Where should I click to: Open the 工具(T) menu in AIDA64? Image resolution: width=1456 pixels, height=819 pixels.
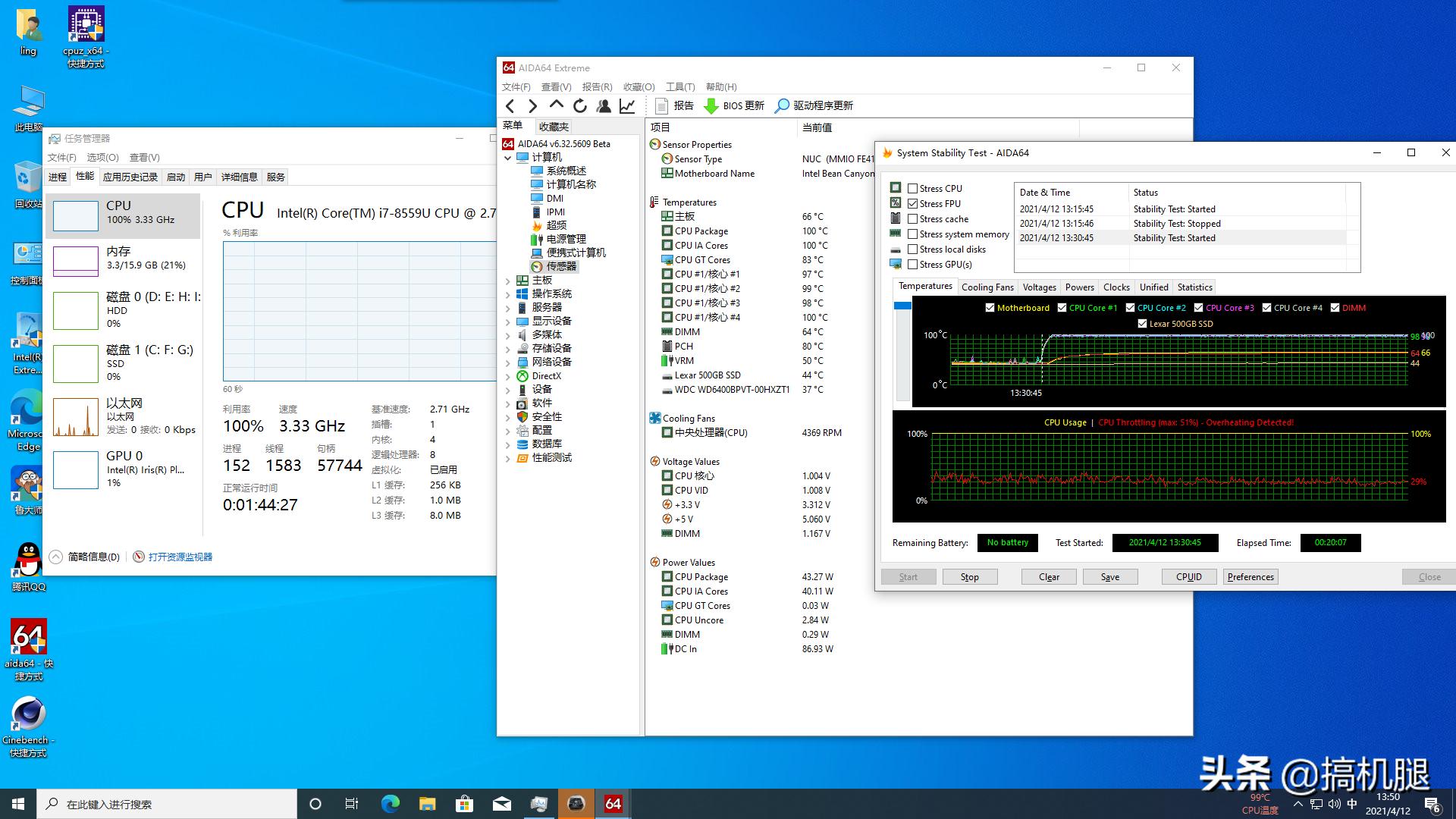coord(679,86)
